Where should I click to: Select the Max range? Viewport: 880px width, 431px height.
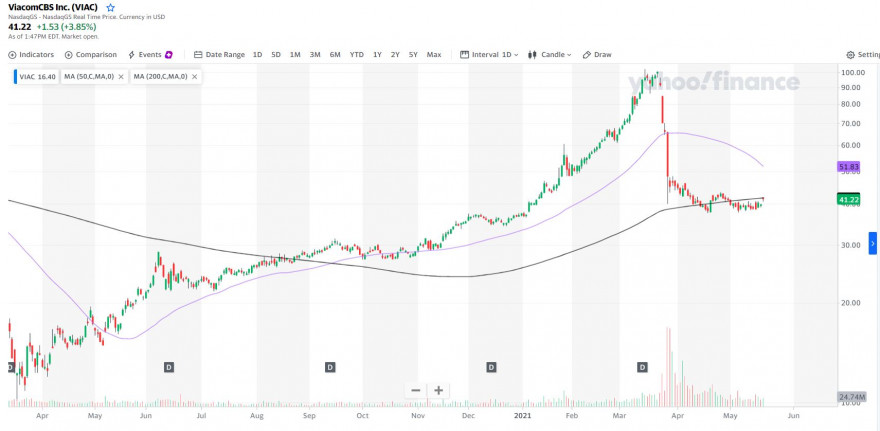[434, 54]
